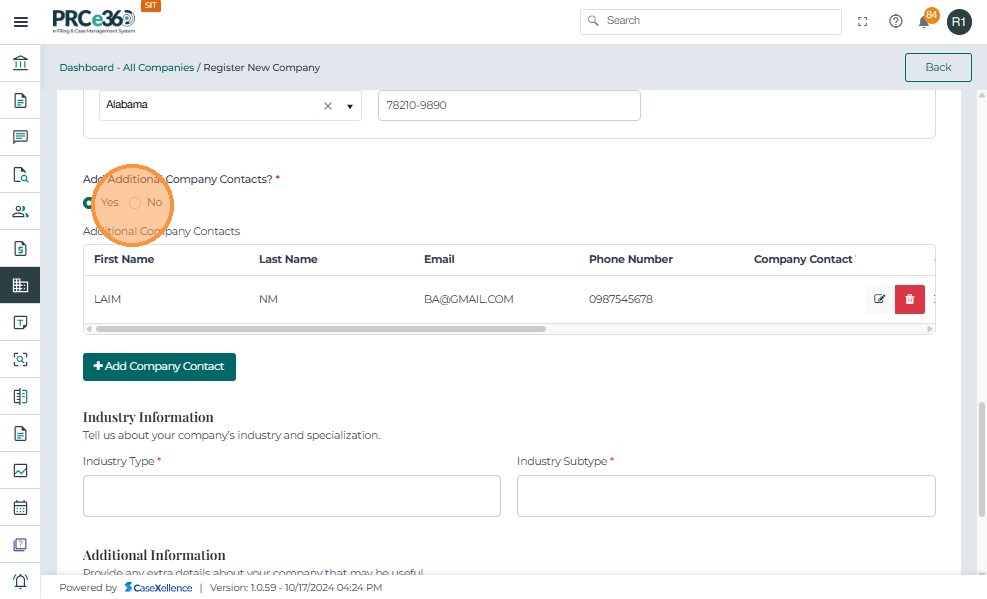Go to Dashboard - All Companies breadcrumb
The image size is (987, 599).
tap(126, 68)
